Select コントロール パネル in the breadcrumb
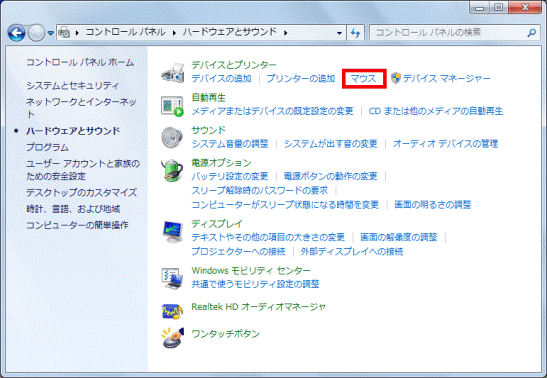The height and width of the screenshot is (378, 547). click(126, 32)
